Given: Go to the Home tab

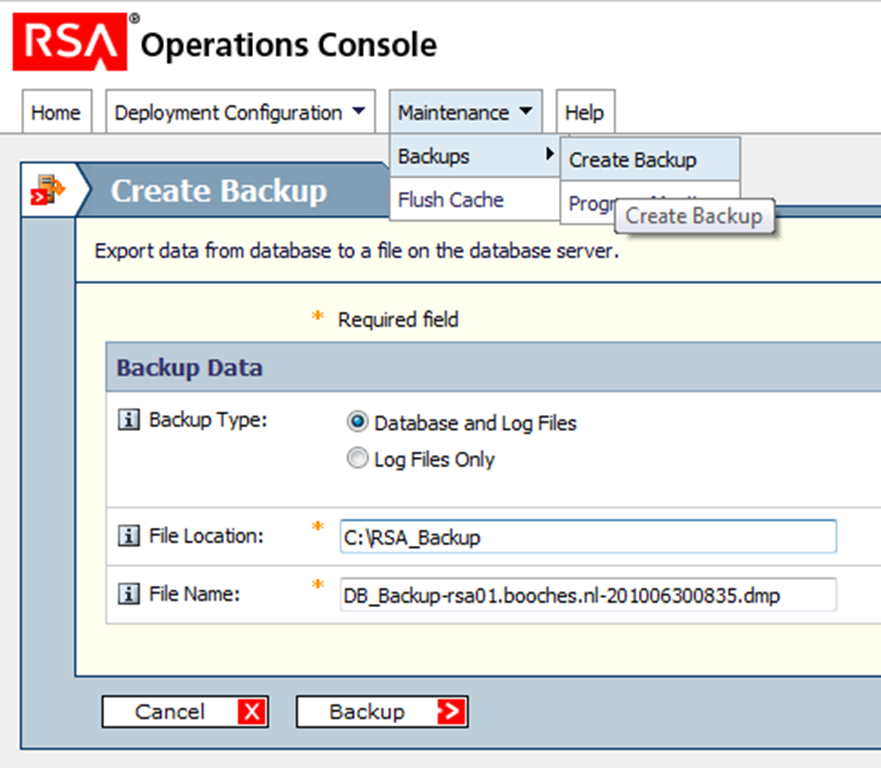Looking at the screenshot, I should 56,112.
